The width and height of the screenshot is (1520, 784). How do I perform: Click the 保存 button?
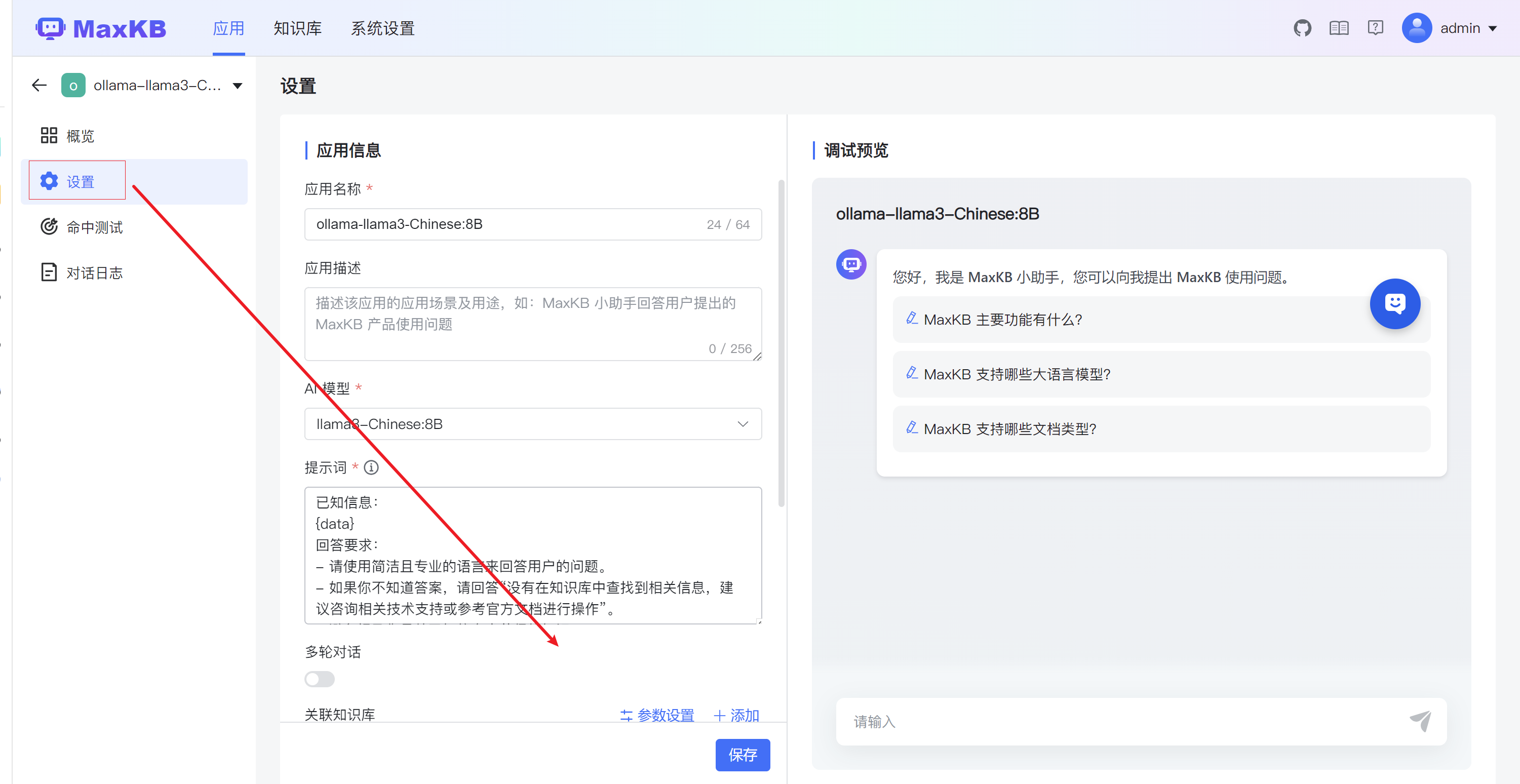point(743,755)
